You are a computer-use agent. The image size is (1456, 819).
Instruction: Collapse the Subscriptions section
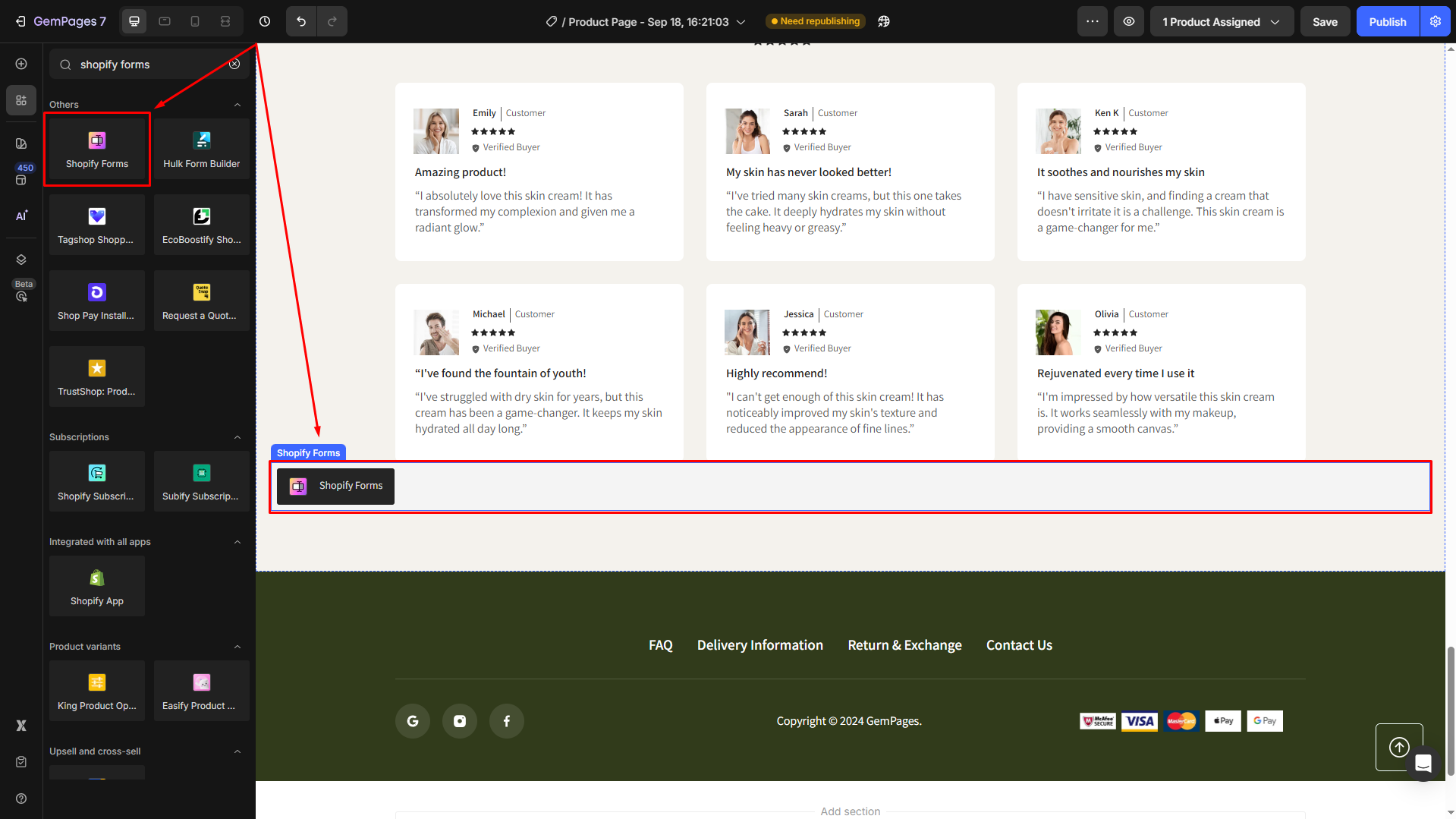(x=237, y=437)
